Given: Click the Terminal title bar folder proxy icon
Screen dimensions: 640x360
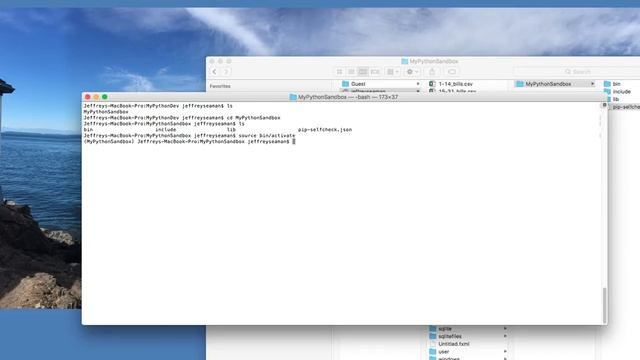Looking at the screenshot, I should (293, 97).
